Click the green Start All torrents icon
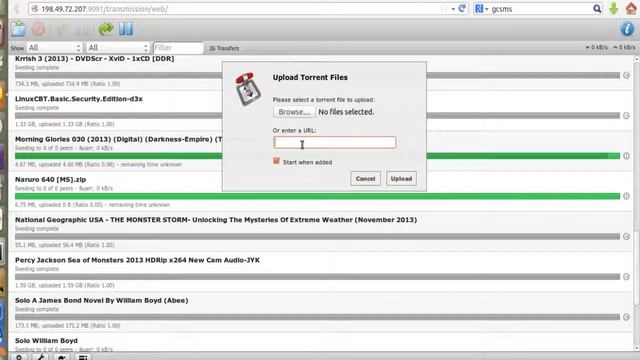This screenshot has height=360, width=640. pyautogui.click(x=106, y=29)
